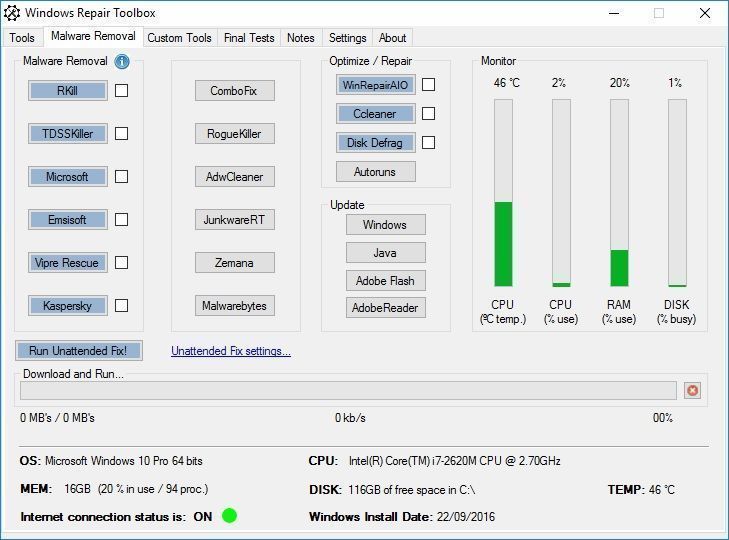This screenshot has height=540, width=729.
Task: Enable the WinRepairAIO checkbox
Action: click(428, 85)
